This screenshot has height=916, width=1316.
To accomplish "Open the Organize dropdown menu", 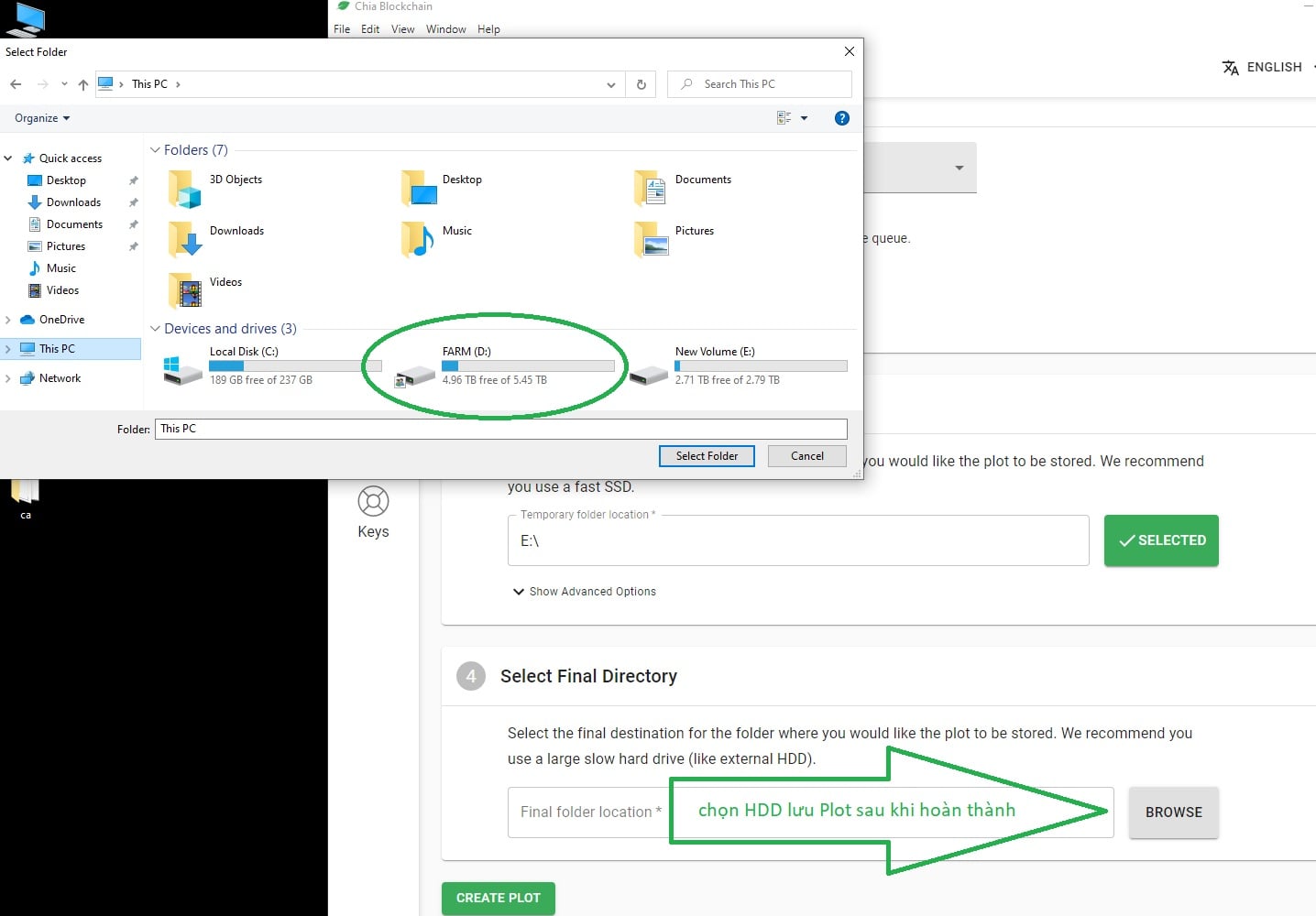I will tap(42, 118).
